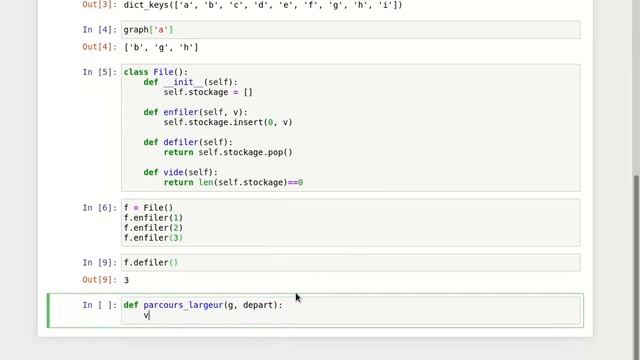Click the line 'return len(self.stockage)==0'
Viewport: 640px width, 360px height.
tap(233, 182)
